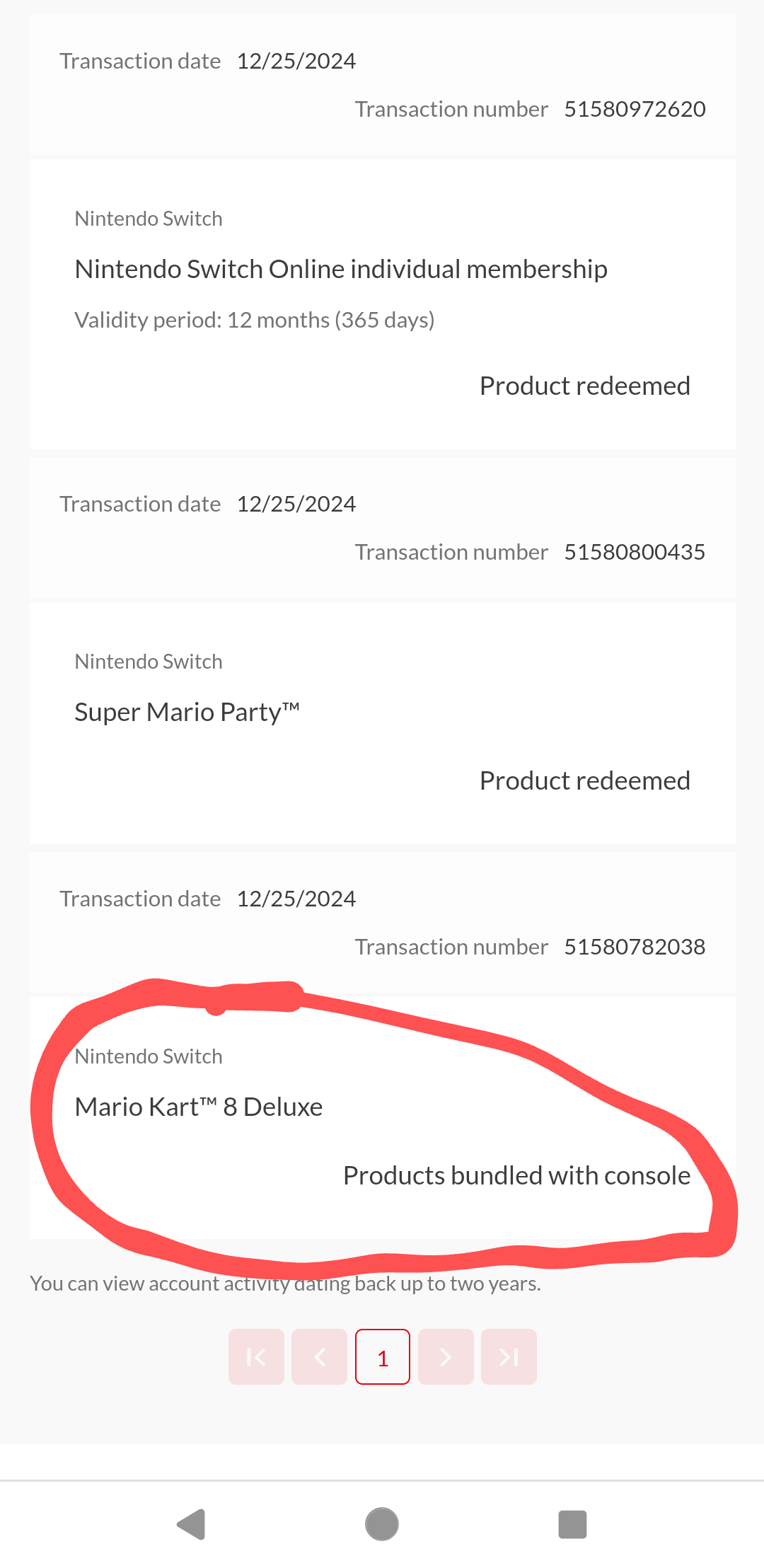The height and width of the screenshot is (1568, 764).
Task: Tap the membership validity period text
Action: (255, 320)
